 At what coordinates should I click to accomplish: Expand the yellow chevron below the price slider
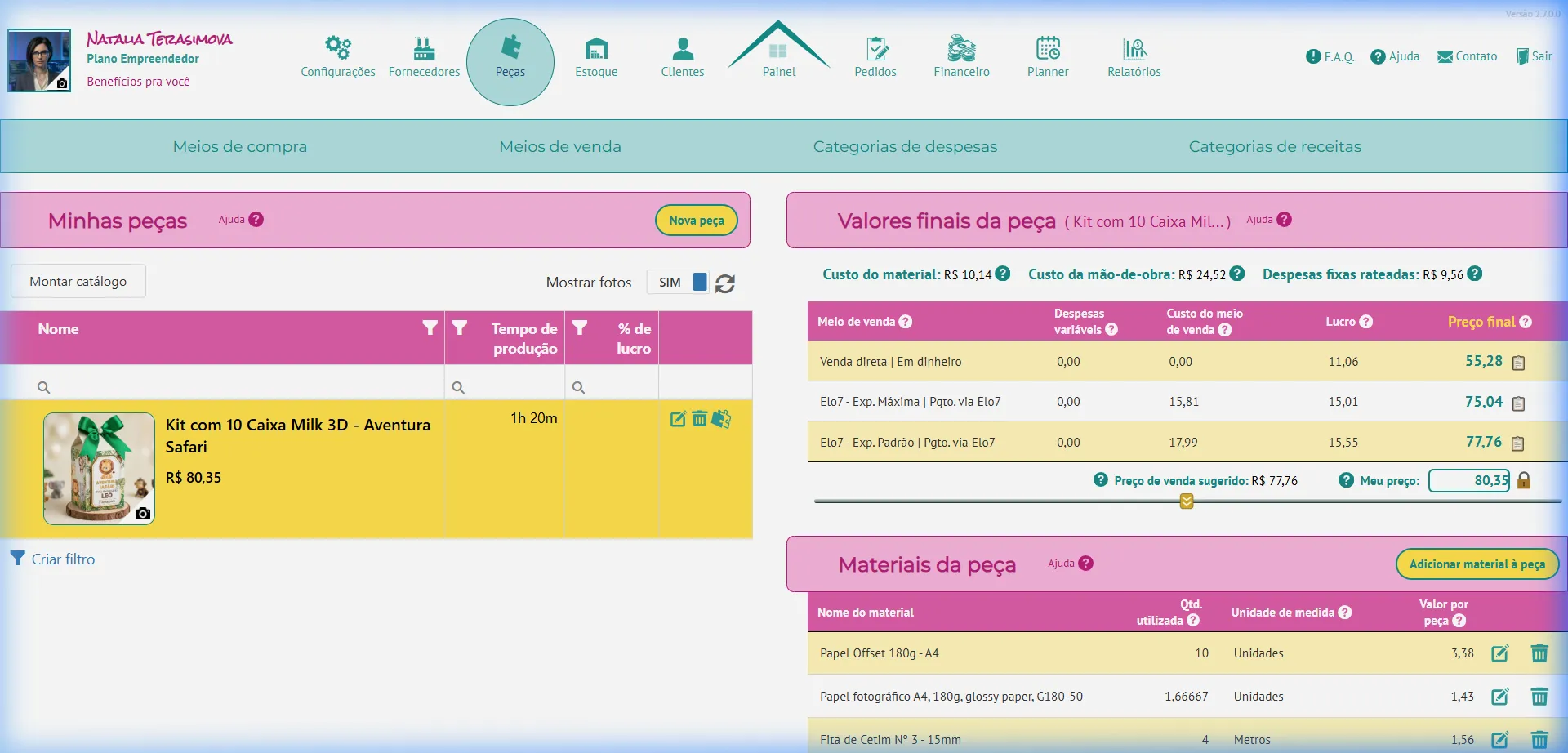1186,501
